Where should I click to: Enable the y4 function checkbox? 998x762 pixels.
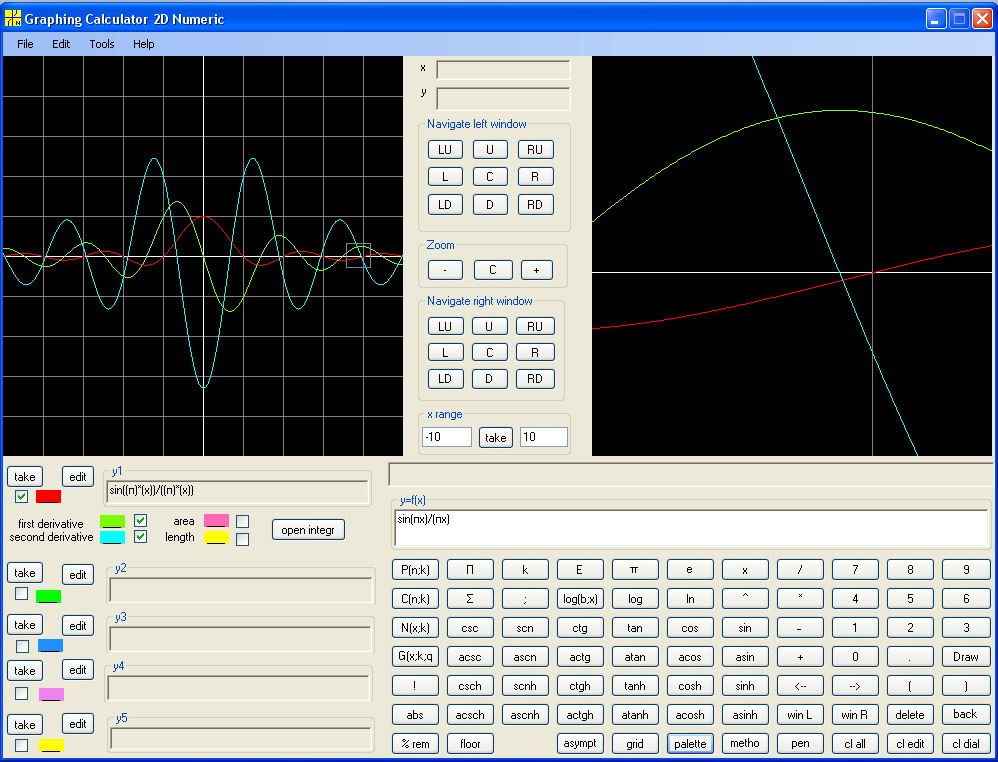[22, 693]
